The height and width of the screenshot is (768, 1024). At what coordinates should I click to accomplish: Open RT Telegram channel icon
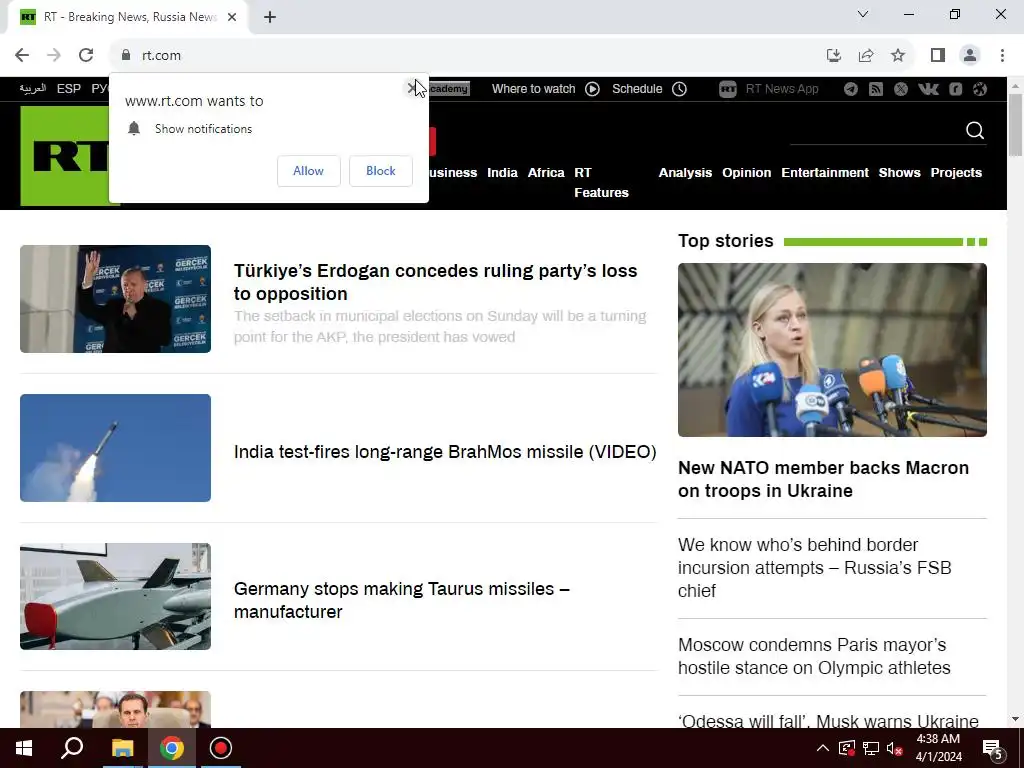tap(850, 89)
